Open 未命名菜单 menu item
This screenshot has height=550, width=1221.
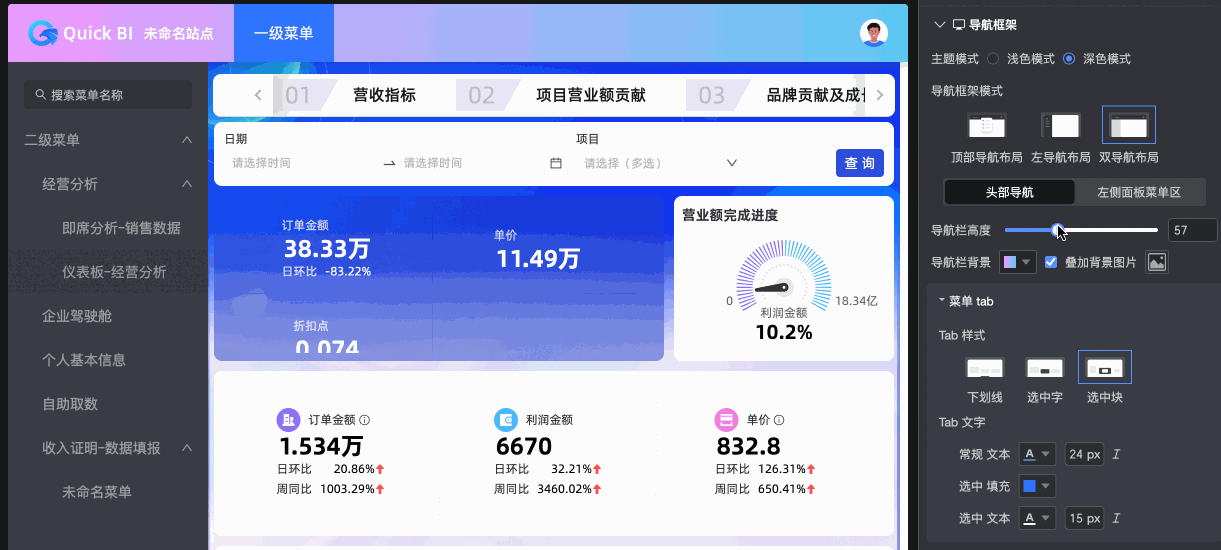[x=97, y=492]
